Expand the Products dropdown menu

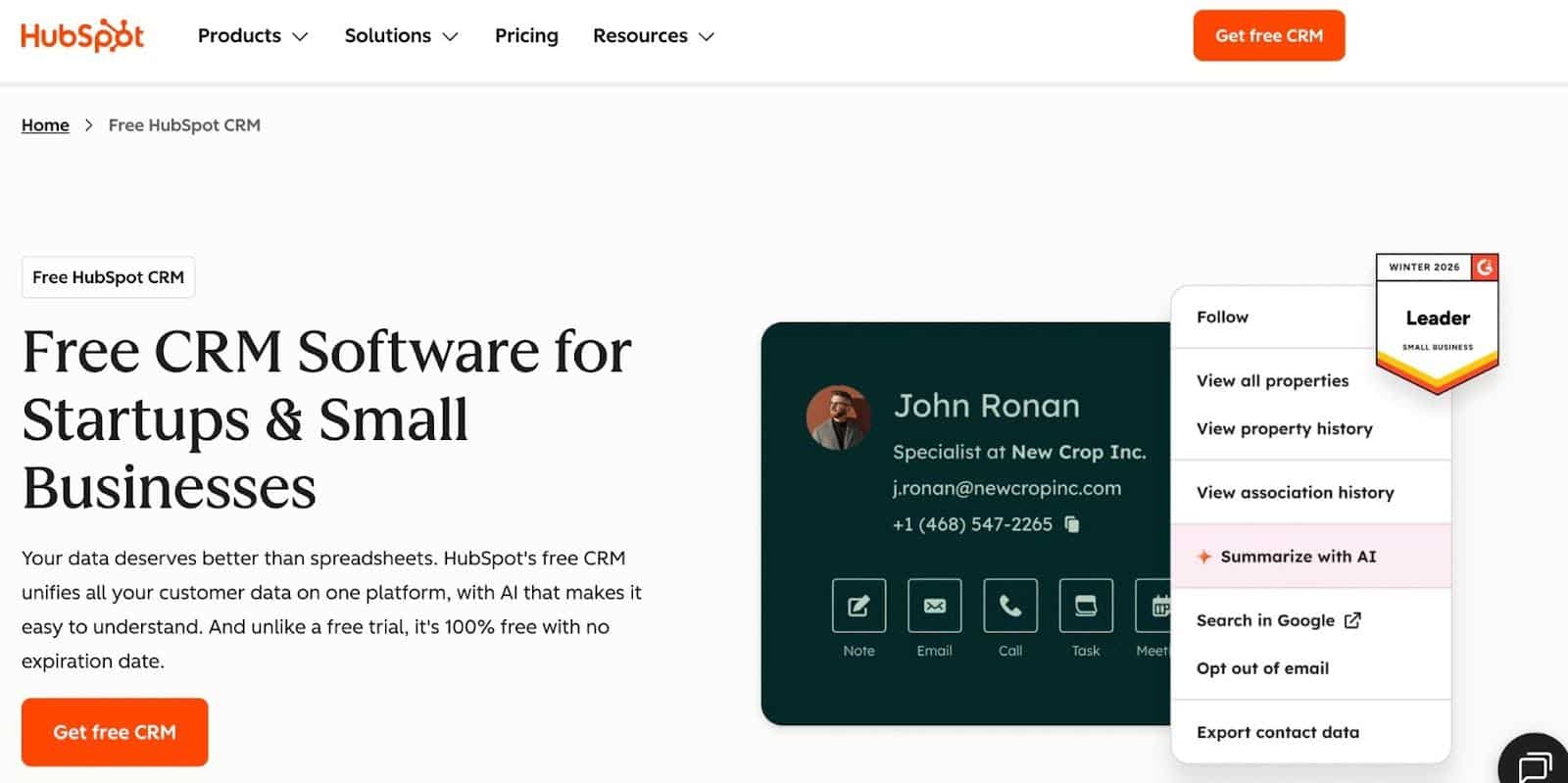(253, 36)
